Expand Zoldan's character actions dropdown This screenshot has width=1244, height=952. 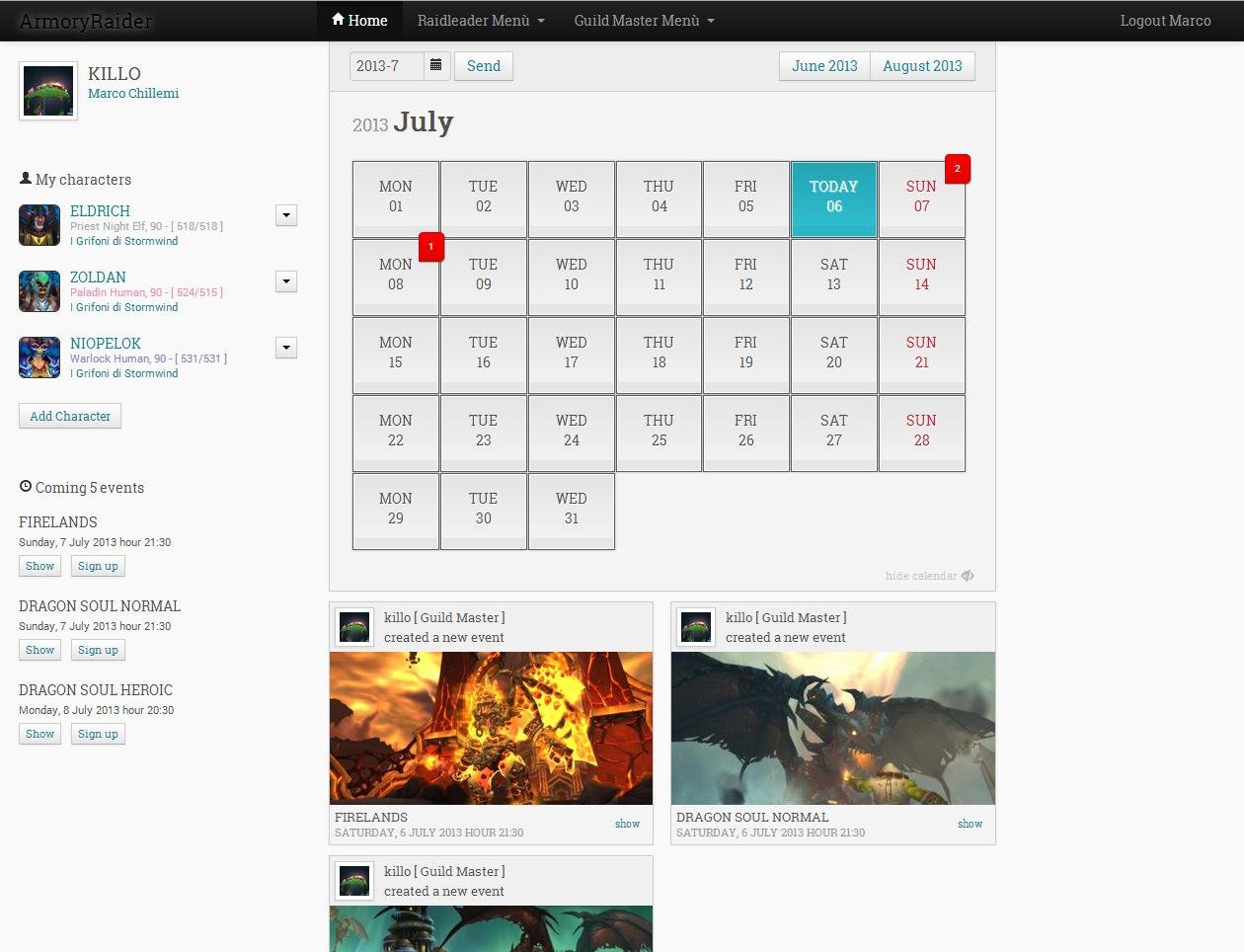285,281
